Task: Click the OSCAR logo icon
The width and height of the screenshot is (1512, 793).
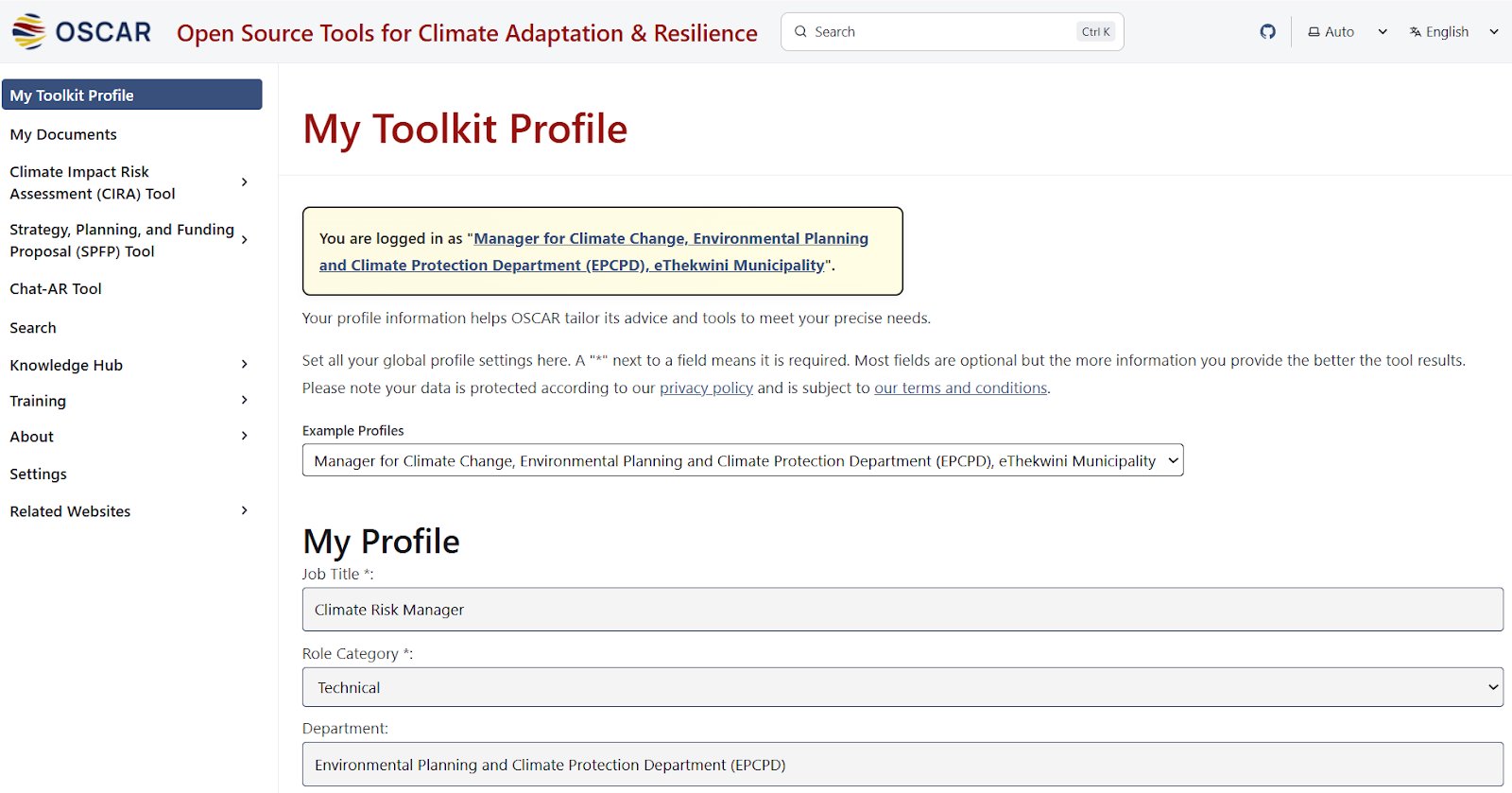Action: pos(28,31)
